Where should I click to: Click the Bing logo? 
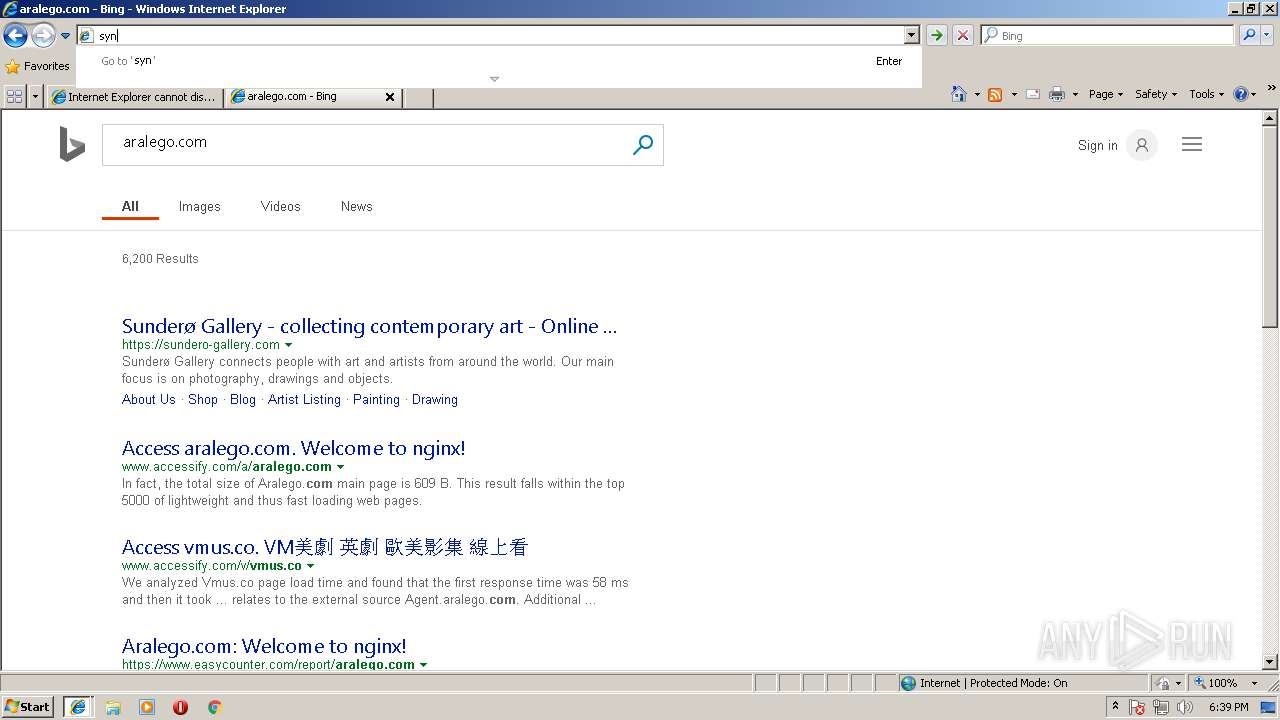point(72,144)
